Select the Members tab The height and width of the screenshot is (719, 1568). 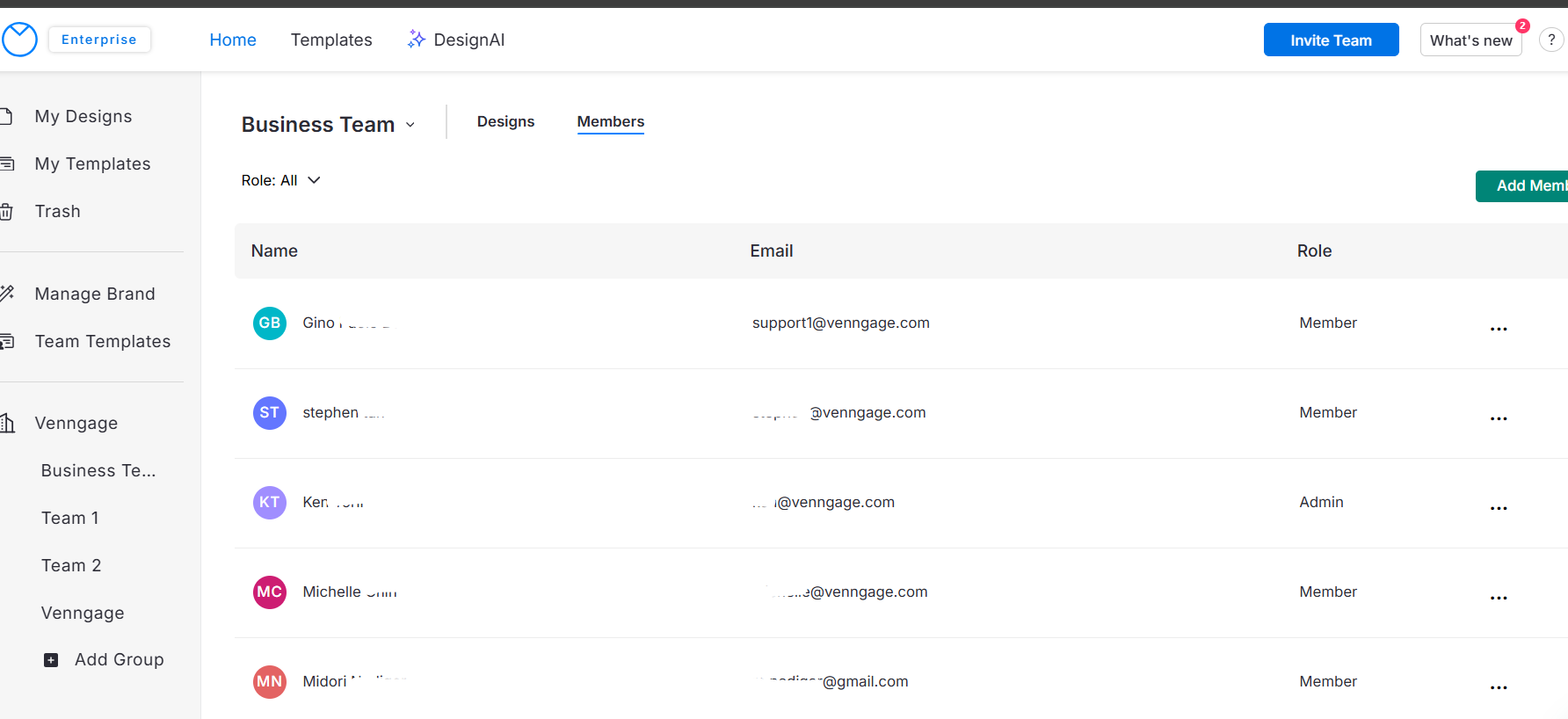coord(610,121)
